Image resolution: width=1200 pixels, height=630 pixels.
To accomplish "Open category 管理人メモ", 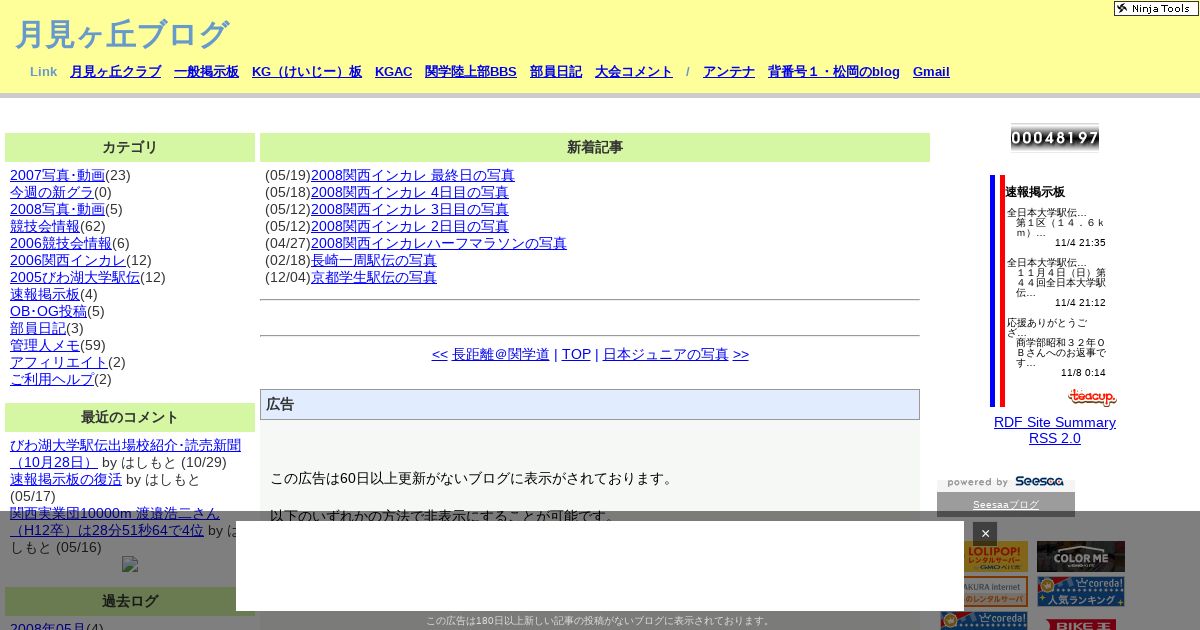I will pyautogui.click(x=45, y=345).
